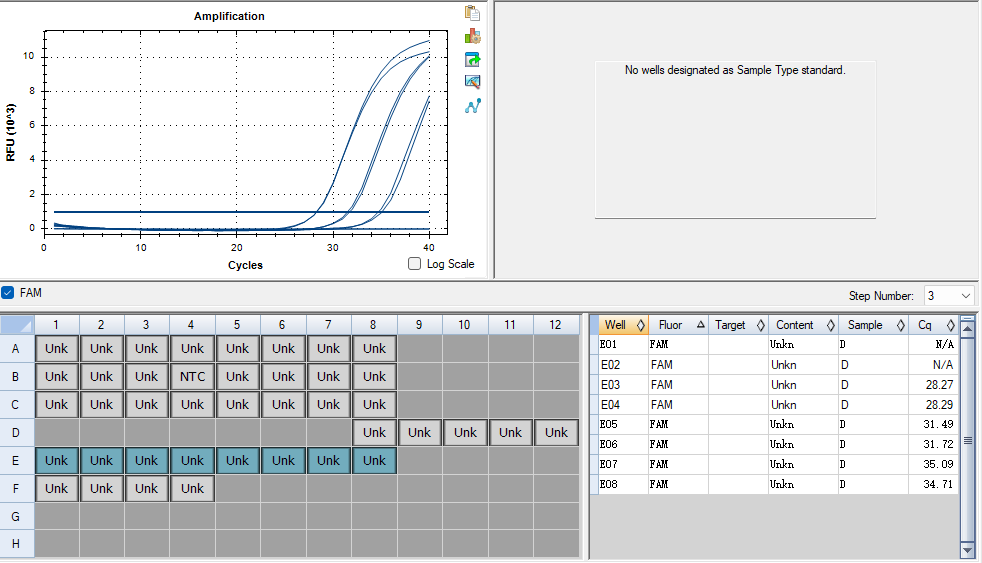The image size is (982, 563).
Task: Select well E4 on the plate
Action: (192, 460)
